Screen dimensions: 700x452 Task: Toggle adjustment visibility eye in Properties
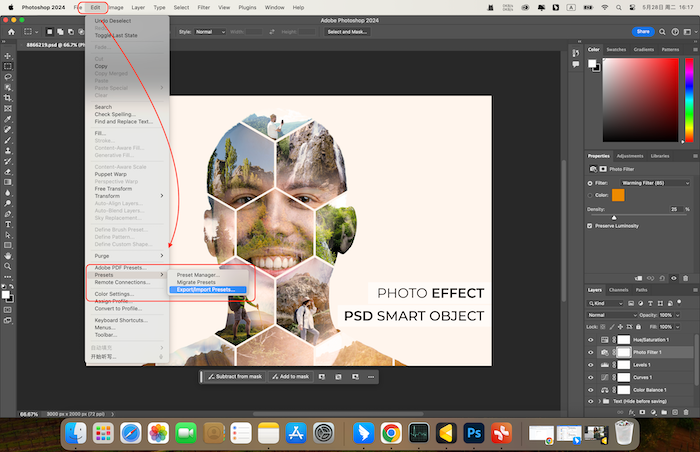674,278
